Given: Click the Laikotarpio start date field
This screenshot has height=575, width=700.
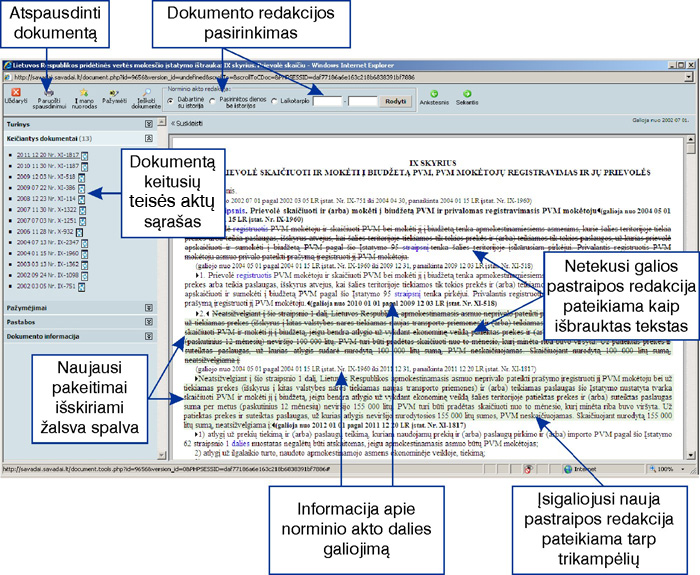Looking at the screenshot, I should point(327,102).
